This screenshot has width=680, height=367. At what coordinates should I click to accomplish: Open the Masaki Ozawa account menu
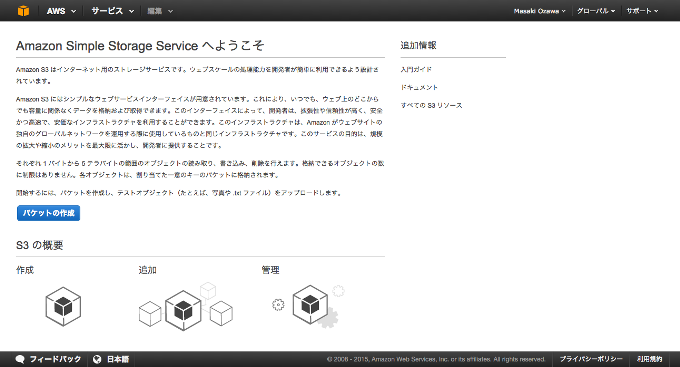pyautogui.click(x=539, y=11)
